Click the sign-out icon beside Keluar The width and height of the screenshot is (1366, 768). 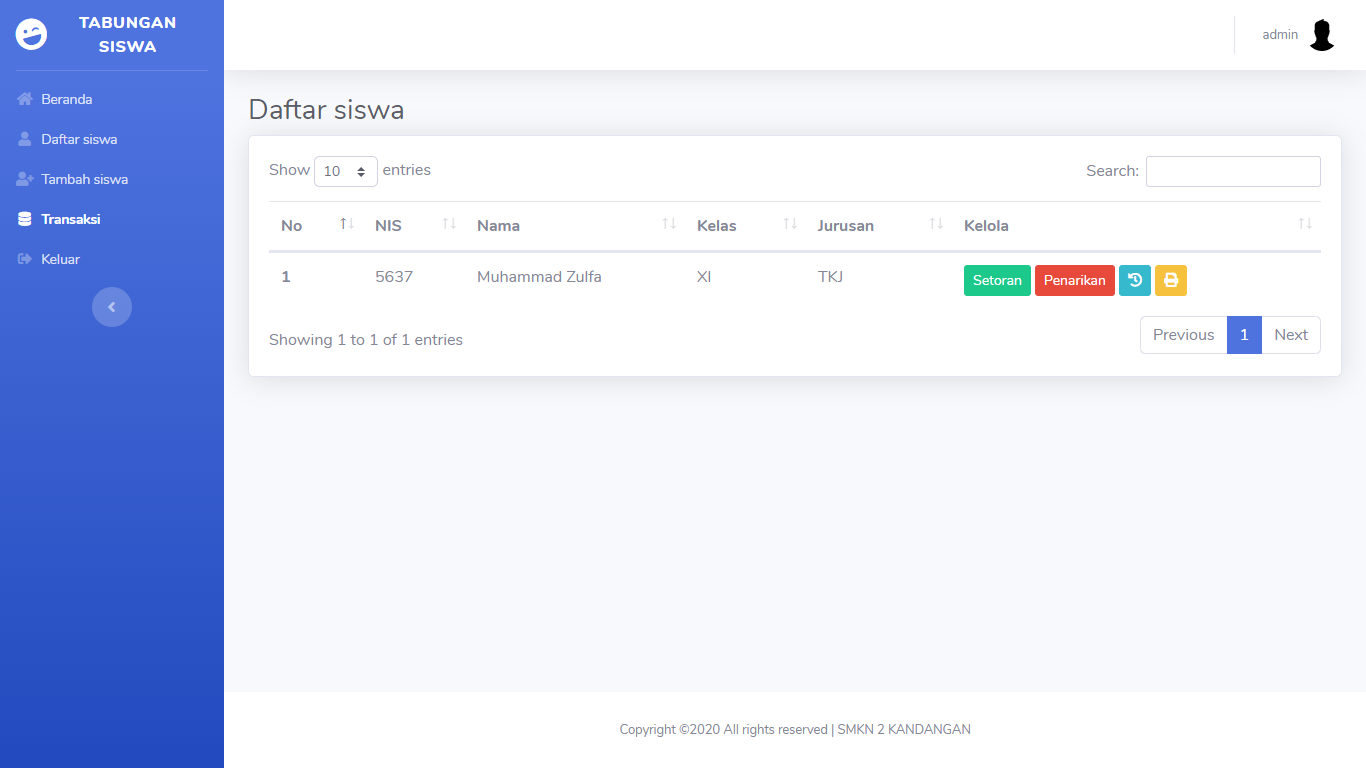coord(25,259)
